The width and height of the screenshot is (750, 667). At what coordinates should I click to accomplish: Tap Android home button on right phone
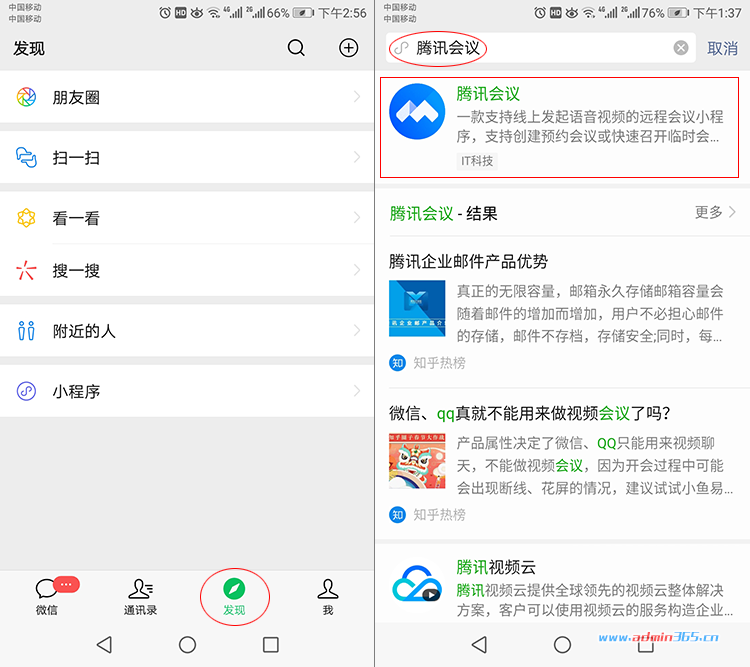pos(562,645)
